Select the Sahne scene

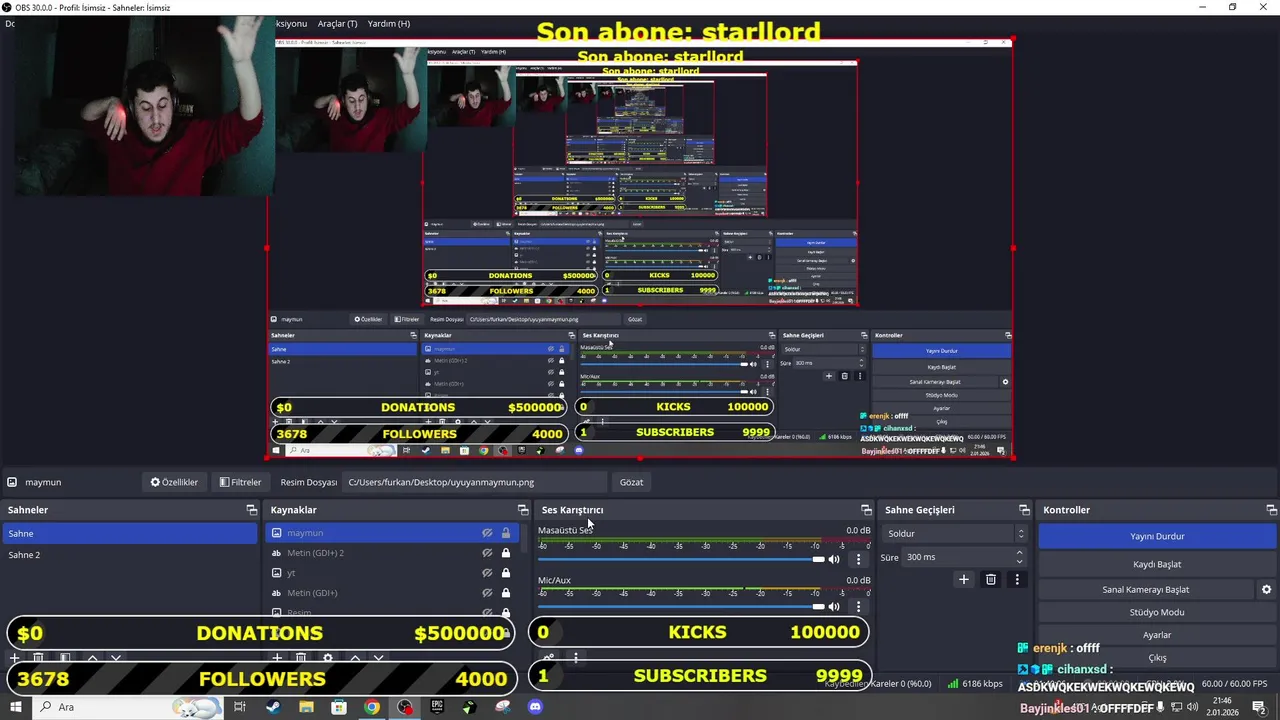click(129, 533)
